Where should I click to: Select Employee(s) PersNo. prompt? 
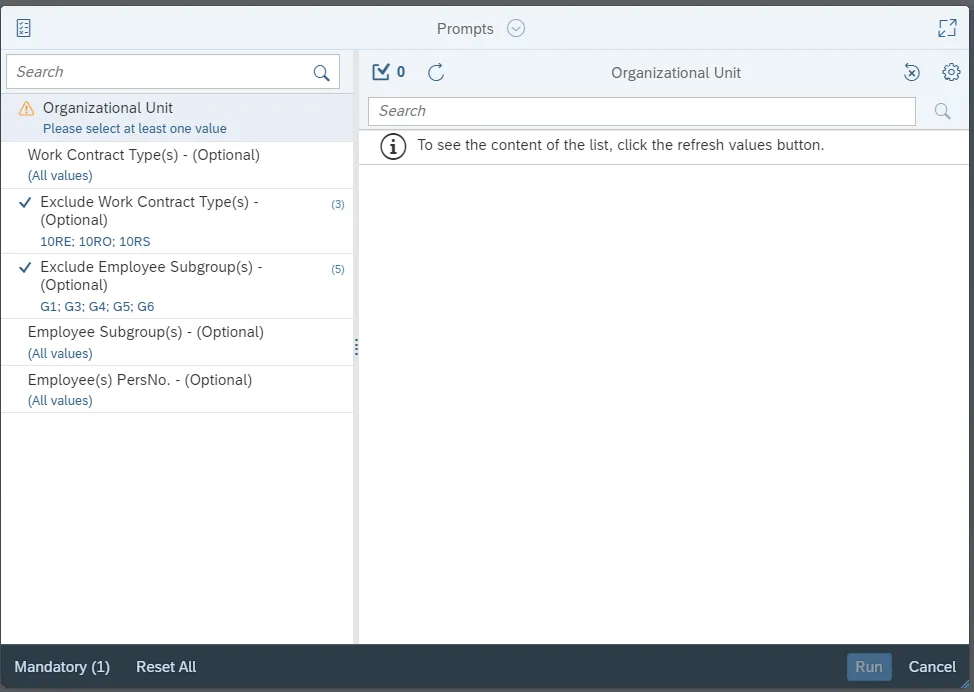pyautogui.click(x=139, y=380)
